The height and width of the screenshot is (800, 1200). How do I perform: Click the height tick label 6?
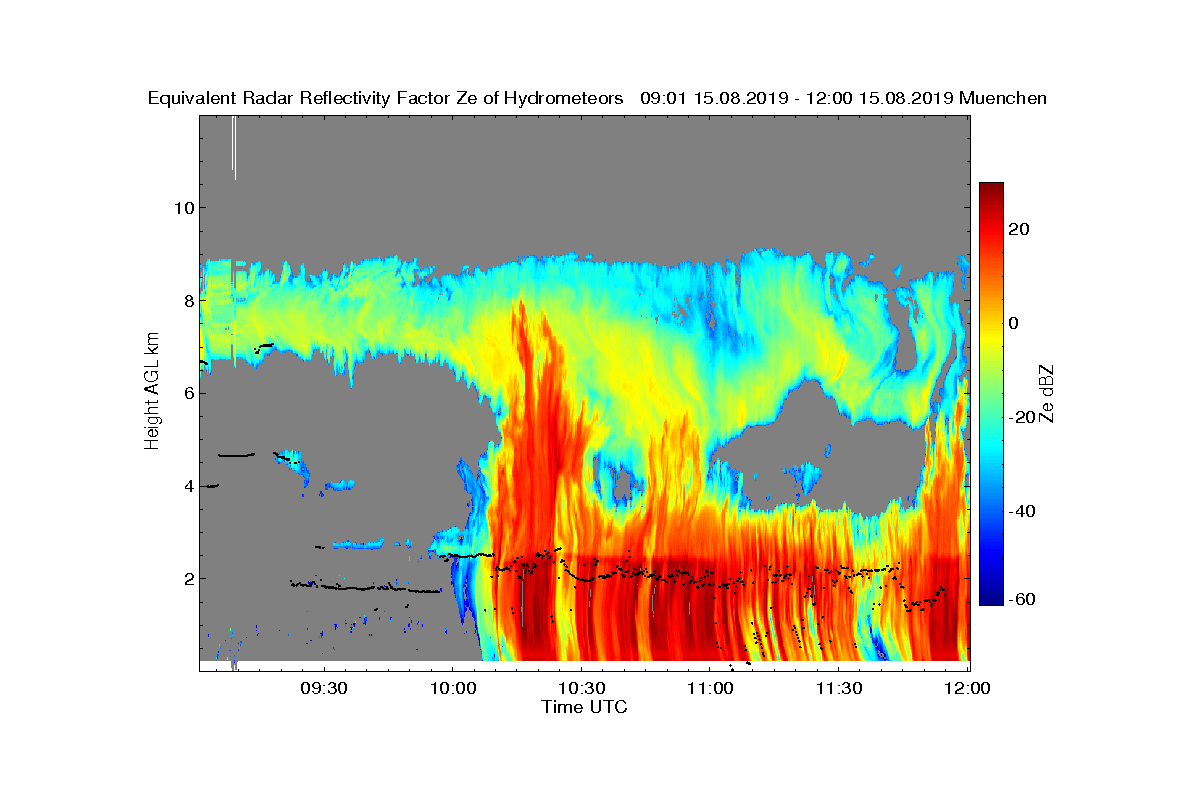tap(187, 393)
